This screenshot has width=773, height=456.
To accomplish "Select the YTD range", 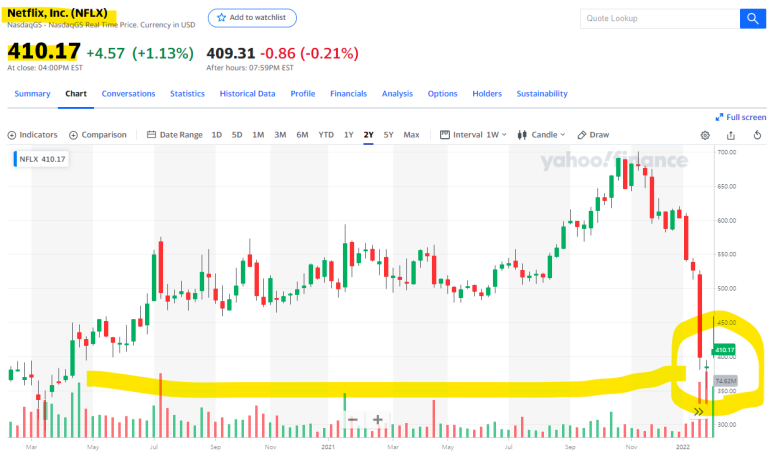I will [x=326, y=135].
